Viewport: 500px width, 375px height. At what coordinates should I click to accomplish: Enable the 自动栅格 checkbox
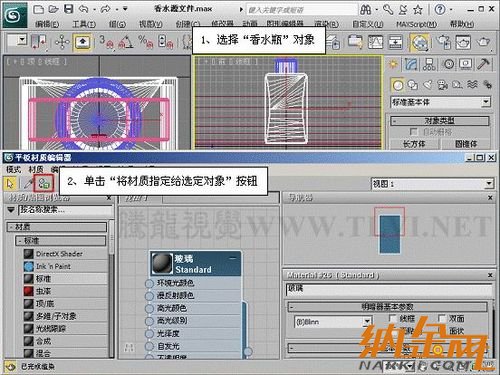point(413,132)
